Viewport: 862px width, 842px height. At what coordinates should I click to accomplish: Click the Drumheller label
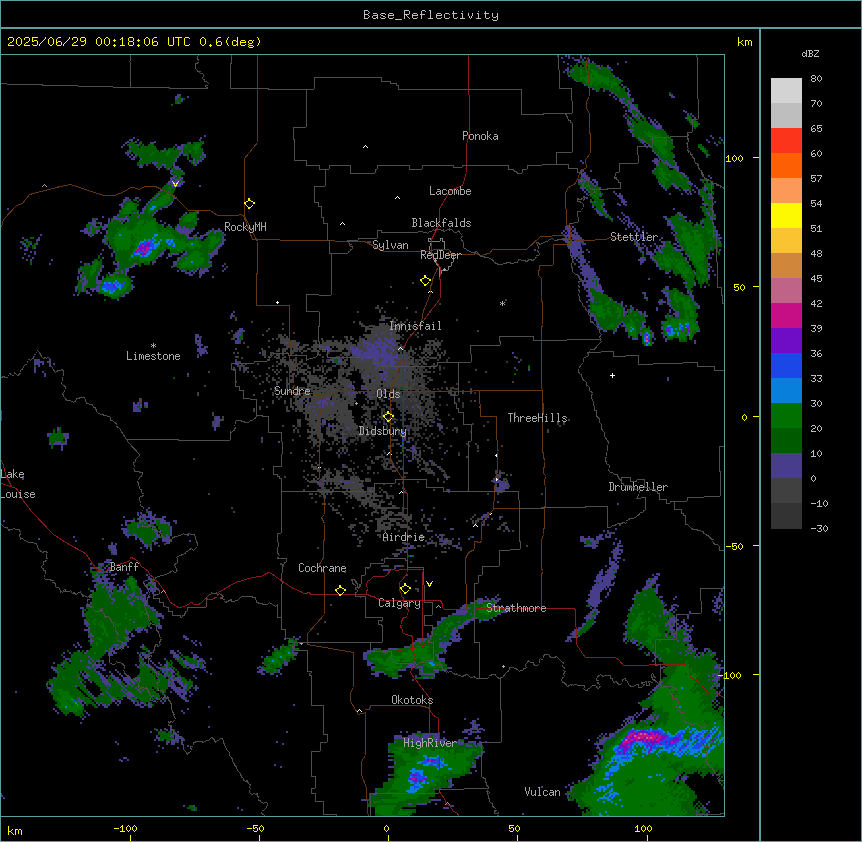pos(638,487)
